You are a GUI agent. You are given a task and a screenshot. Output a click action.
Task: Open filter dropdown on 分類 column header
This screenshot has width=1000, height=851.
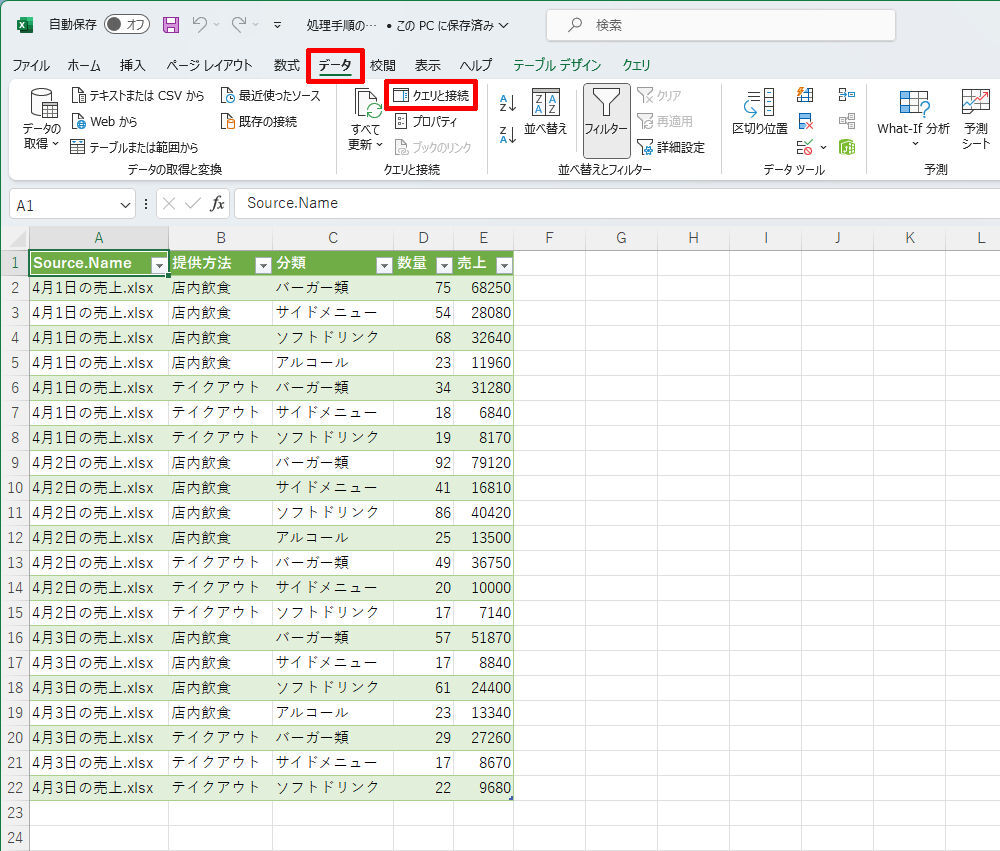[x=383, y=264]
